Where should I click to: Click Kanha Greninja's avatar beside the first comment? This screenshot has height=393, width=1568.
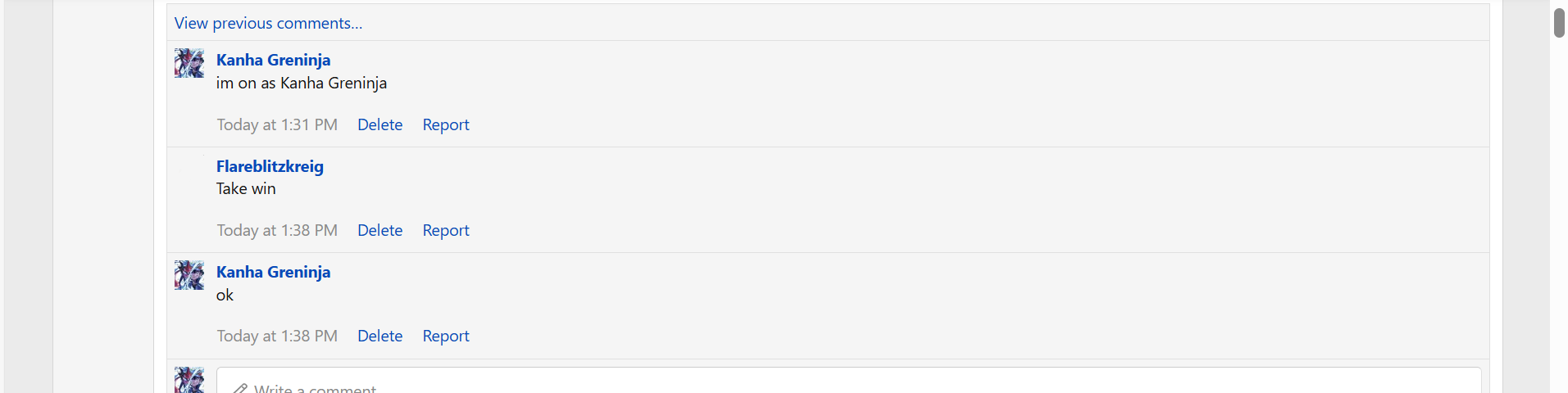[189, 63]
